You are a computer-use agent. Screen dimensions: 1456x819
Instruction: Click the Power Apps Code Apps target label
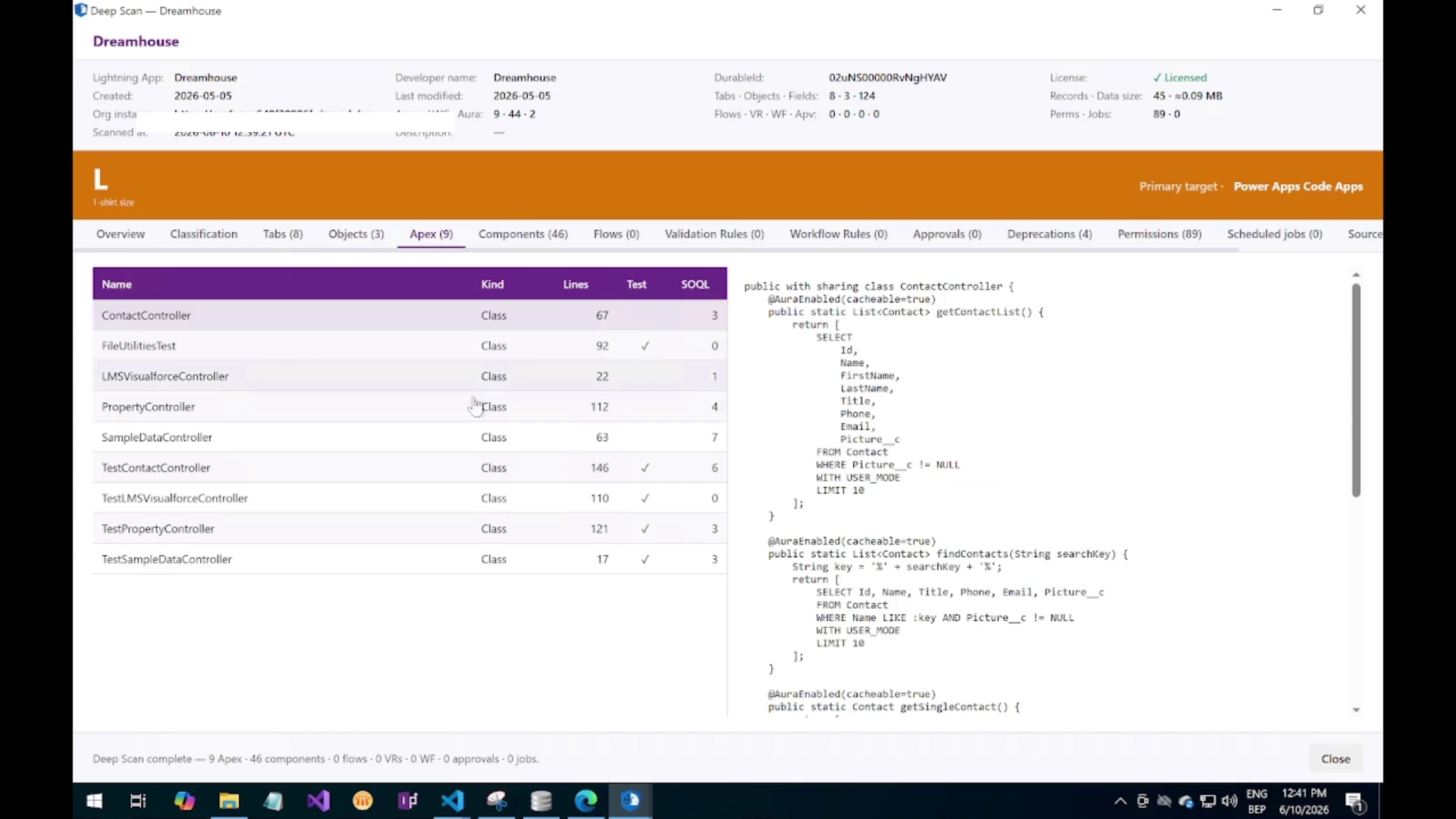pyautogui.click(x=1298, y=187)
